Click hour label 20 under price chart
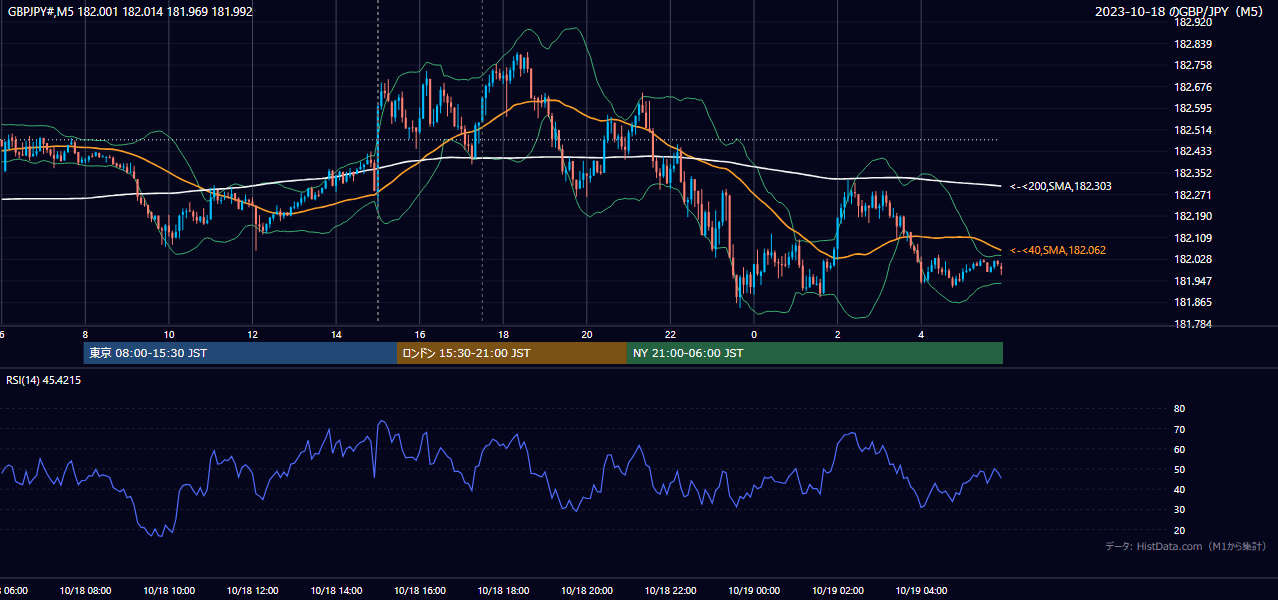Viewport: 1278px width, 600px height. coord(587,334)
